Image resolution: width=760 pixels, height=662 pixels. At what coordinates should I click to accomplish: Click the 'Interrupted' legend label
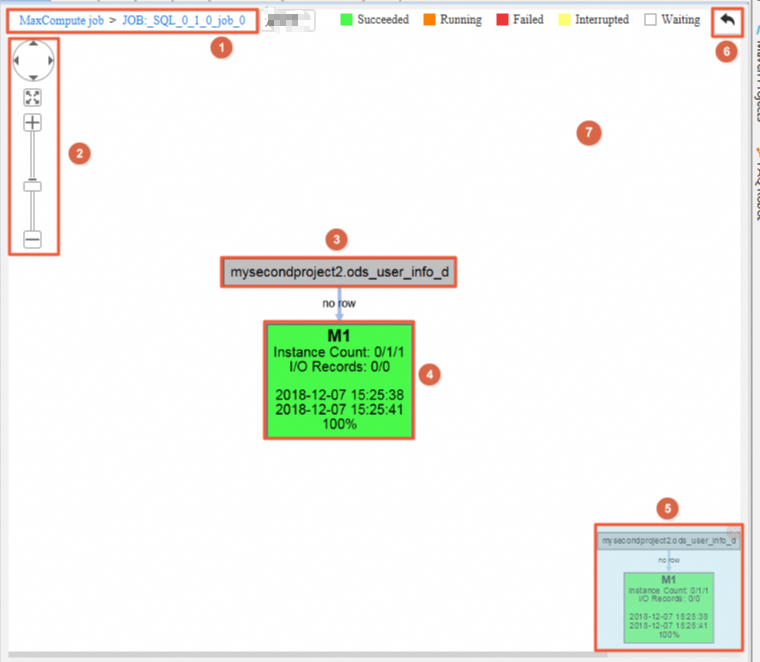(x=602, y=19)
